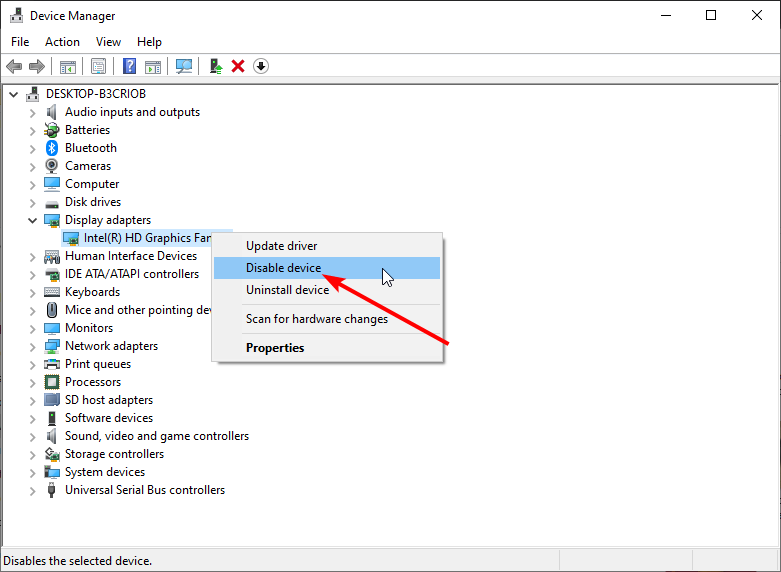The image size is (781, 572).
Task: Click the Update driver toolbar icon
Action: [x=216, y=66]
